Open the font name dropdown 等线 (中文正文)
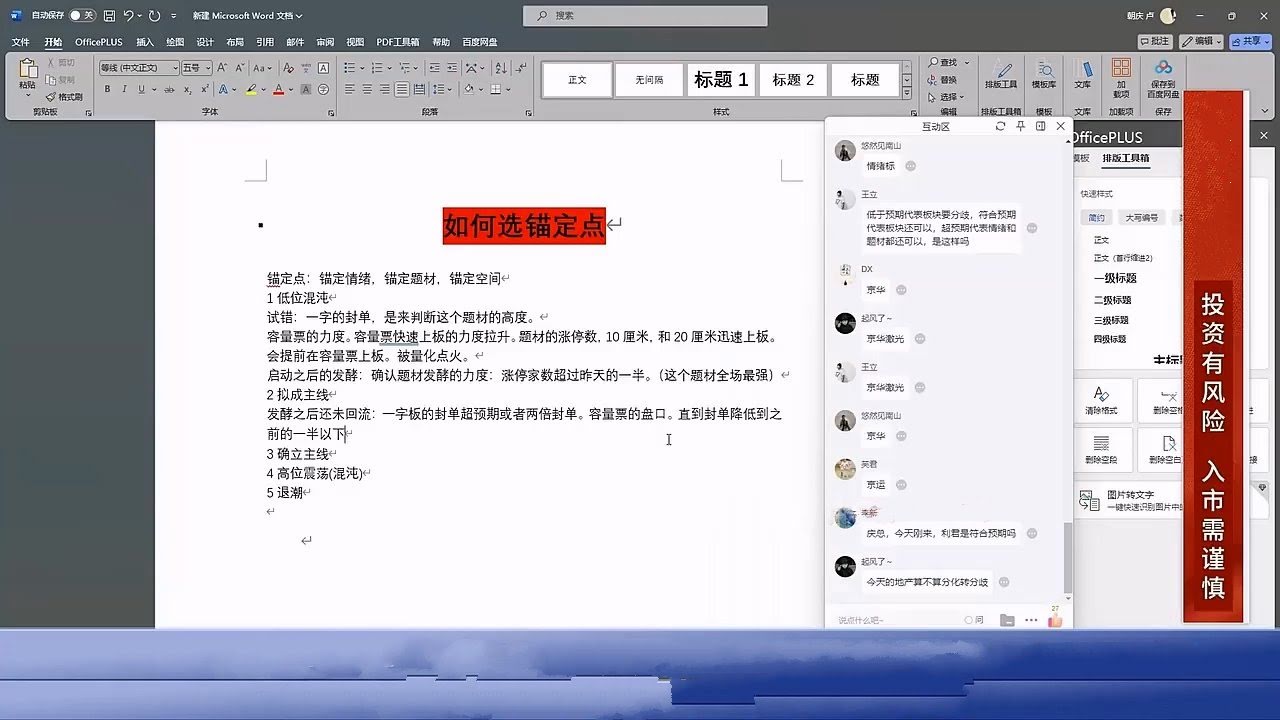The height and width of the screenshot is (720, 1280). coord(138,68)
